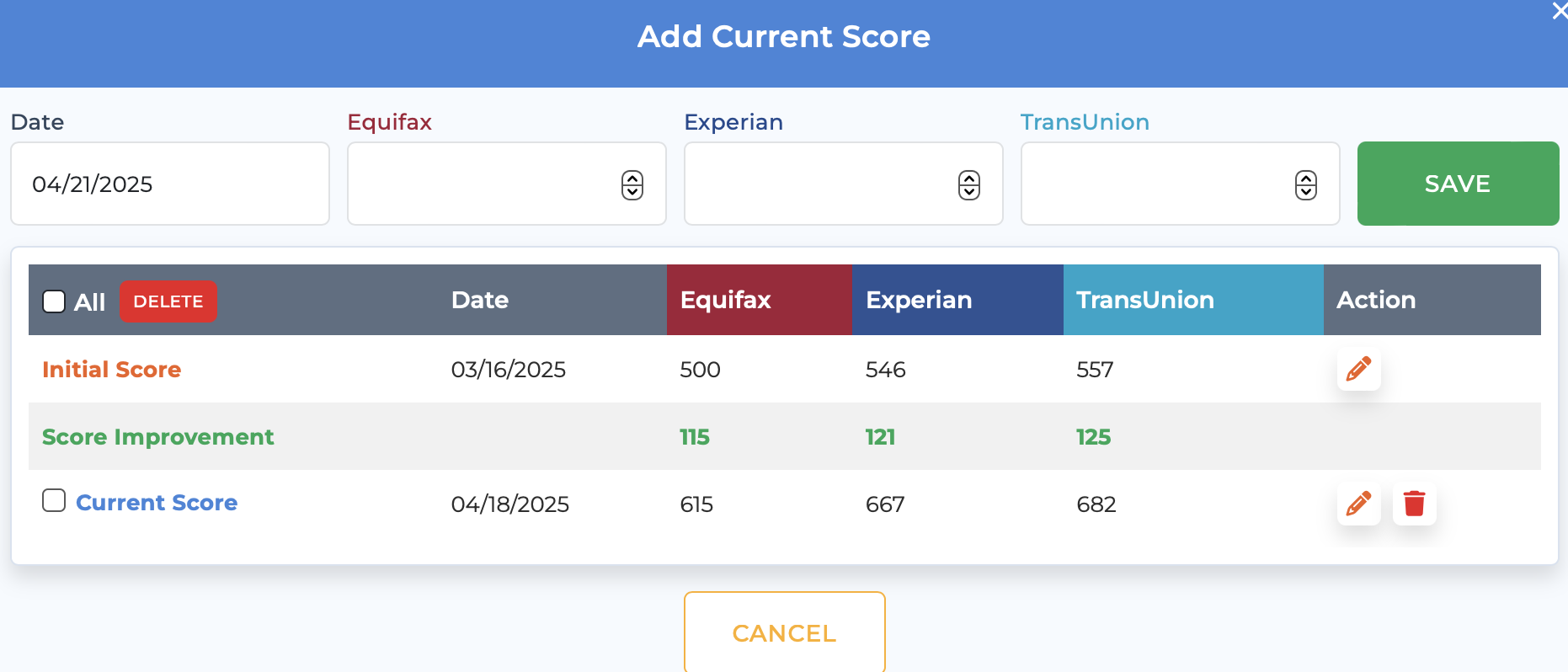Check the All rows checkbox
Screen dimensions: 1568x672
(54, 301)
